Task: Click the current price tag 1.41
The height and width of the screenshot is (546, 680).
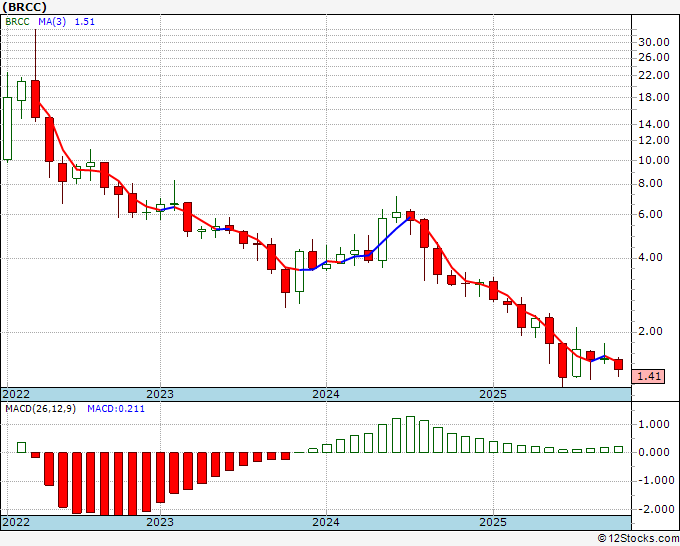Action: pos(648,376)
